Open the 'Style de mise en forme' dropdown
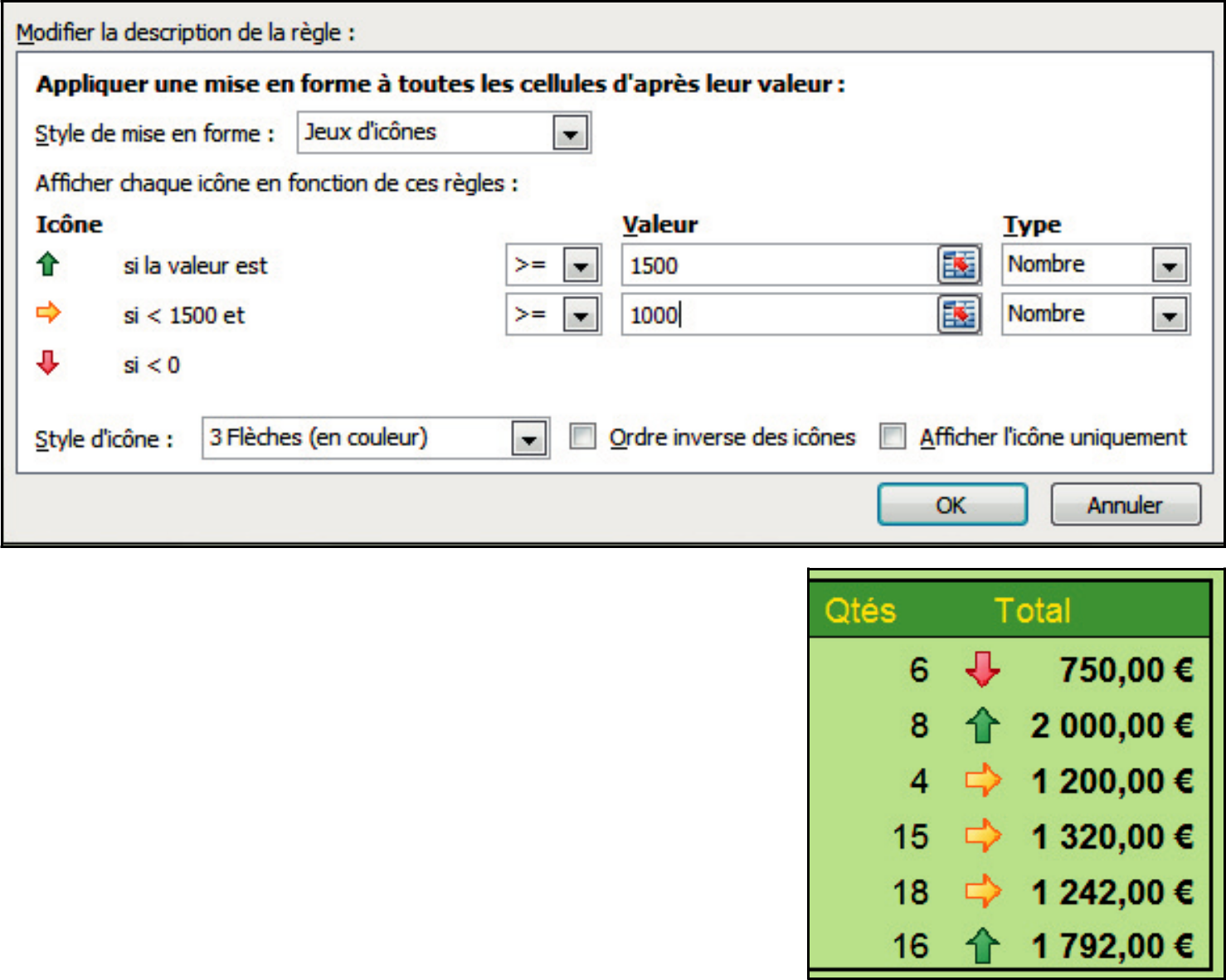The image size is (1226, 980). (570, 133)
